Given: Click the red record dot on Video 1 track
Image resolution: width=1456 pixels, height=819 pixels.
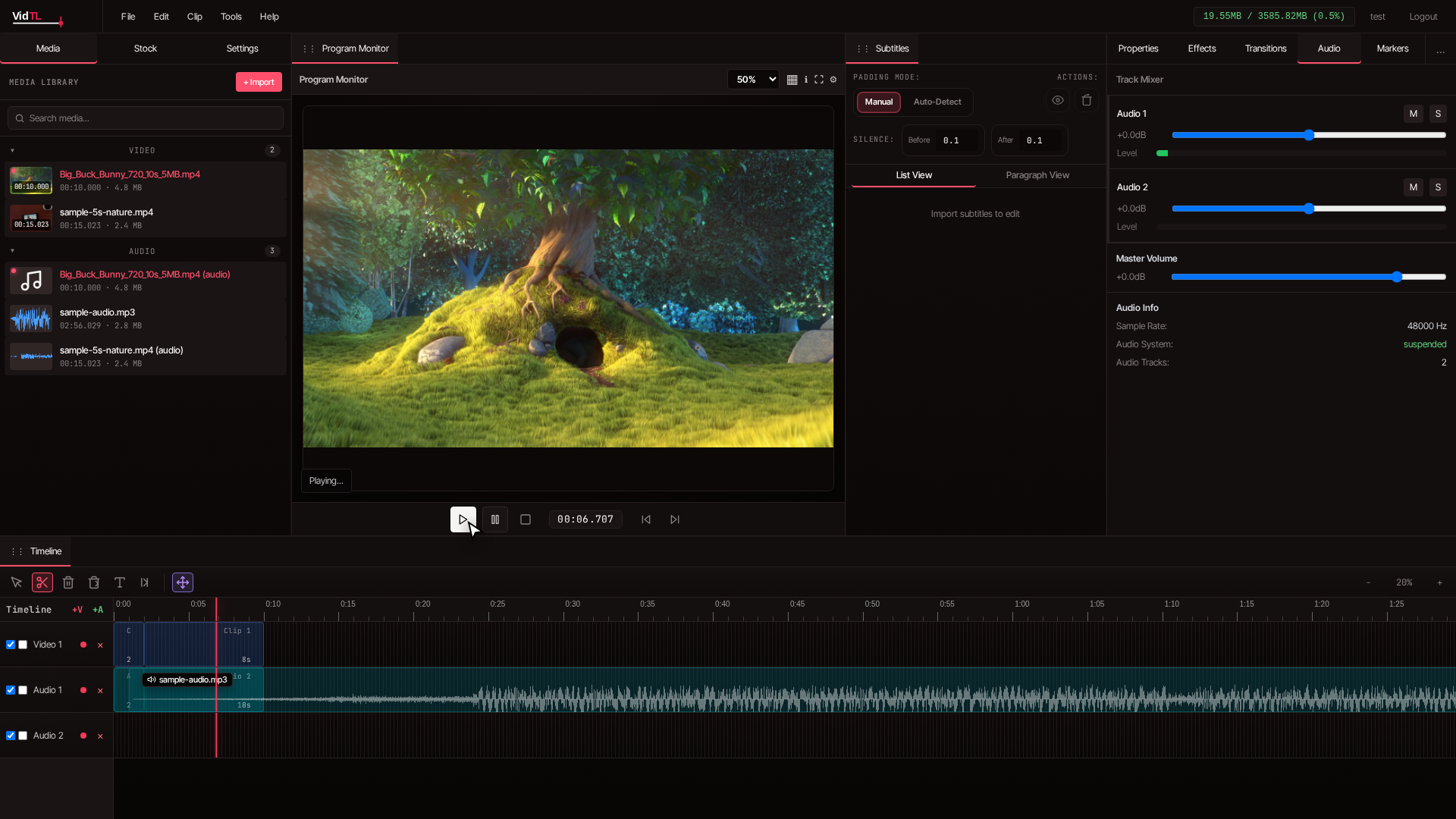Looking at the screenshot, I should click(83, 645).
